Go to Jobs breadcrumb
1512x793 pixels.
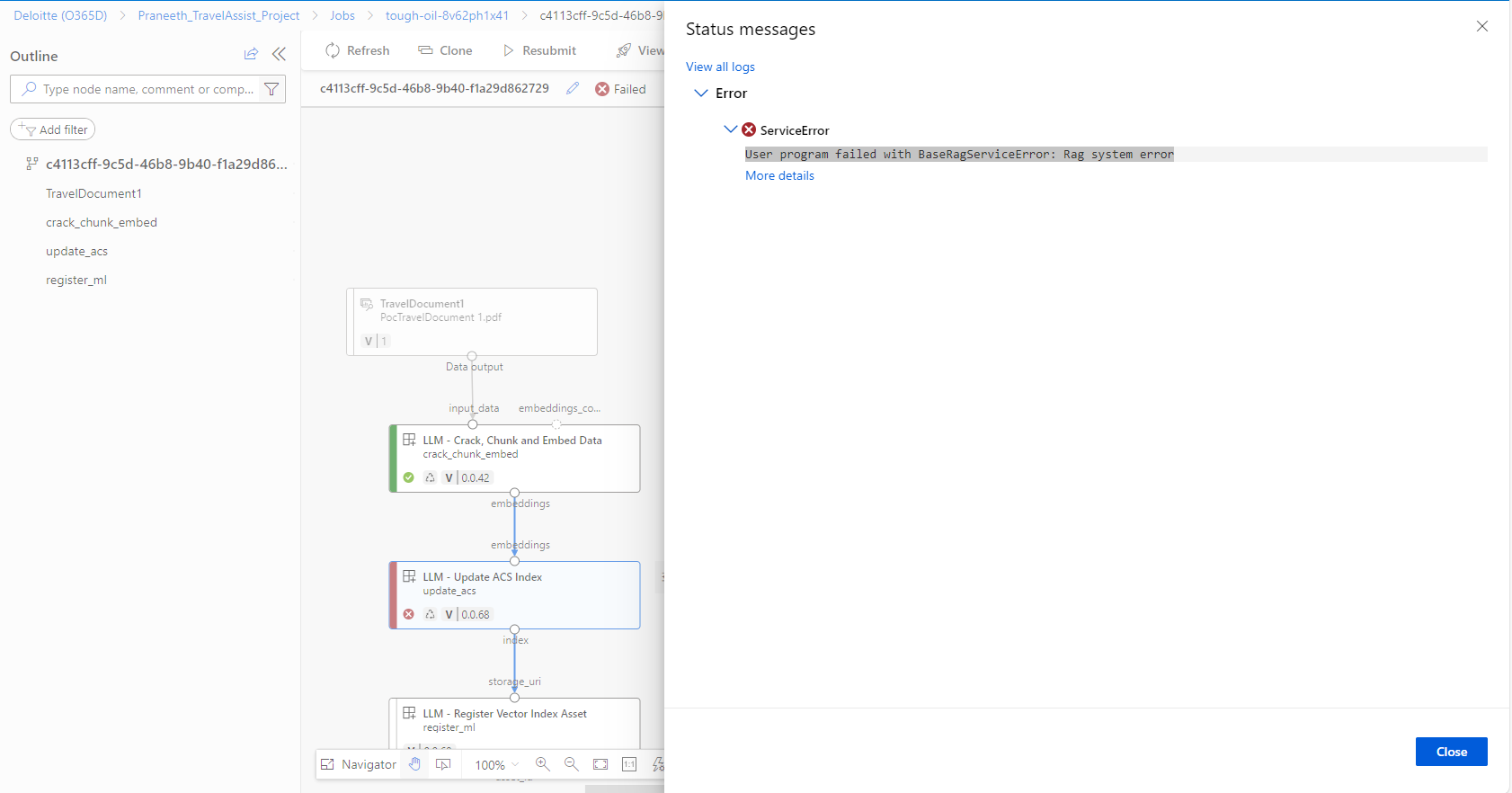click(342, 15)
